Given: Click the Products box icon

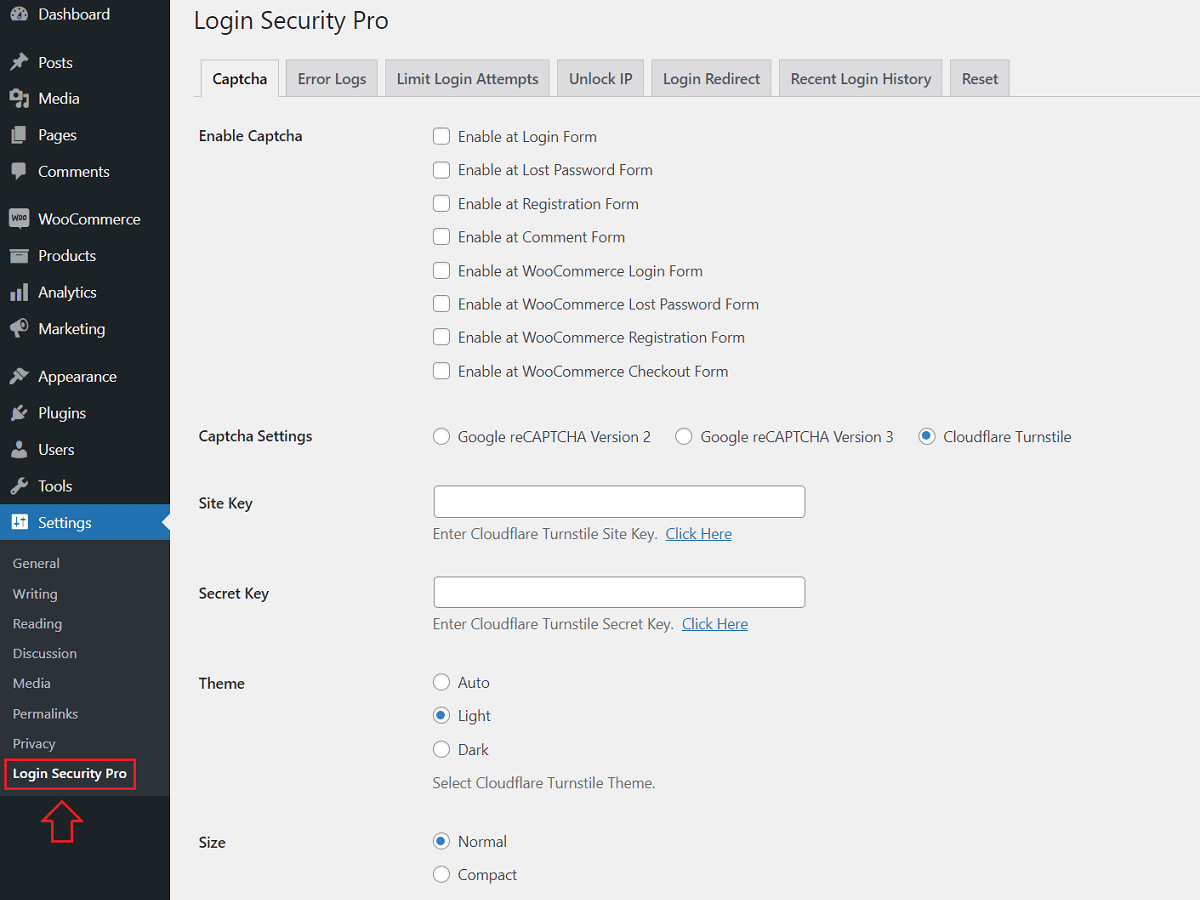Looking at the screenshot, I should (x=19, y=255).
